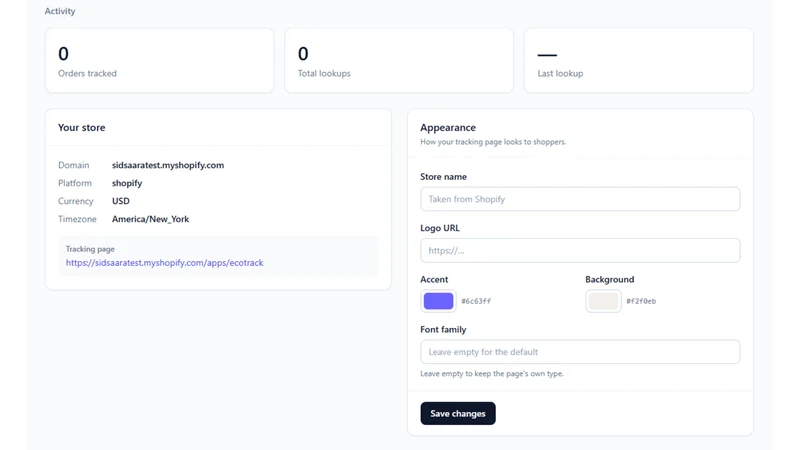
Task: Select the domain sidsaaratest.myshopify.com text
Action: tap(168, 165)
